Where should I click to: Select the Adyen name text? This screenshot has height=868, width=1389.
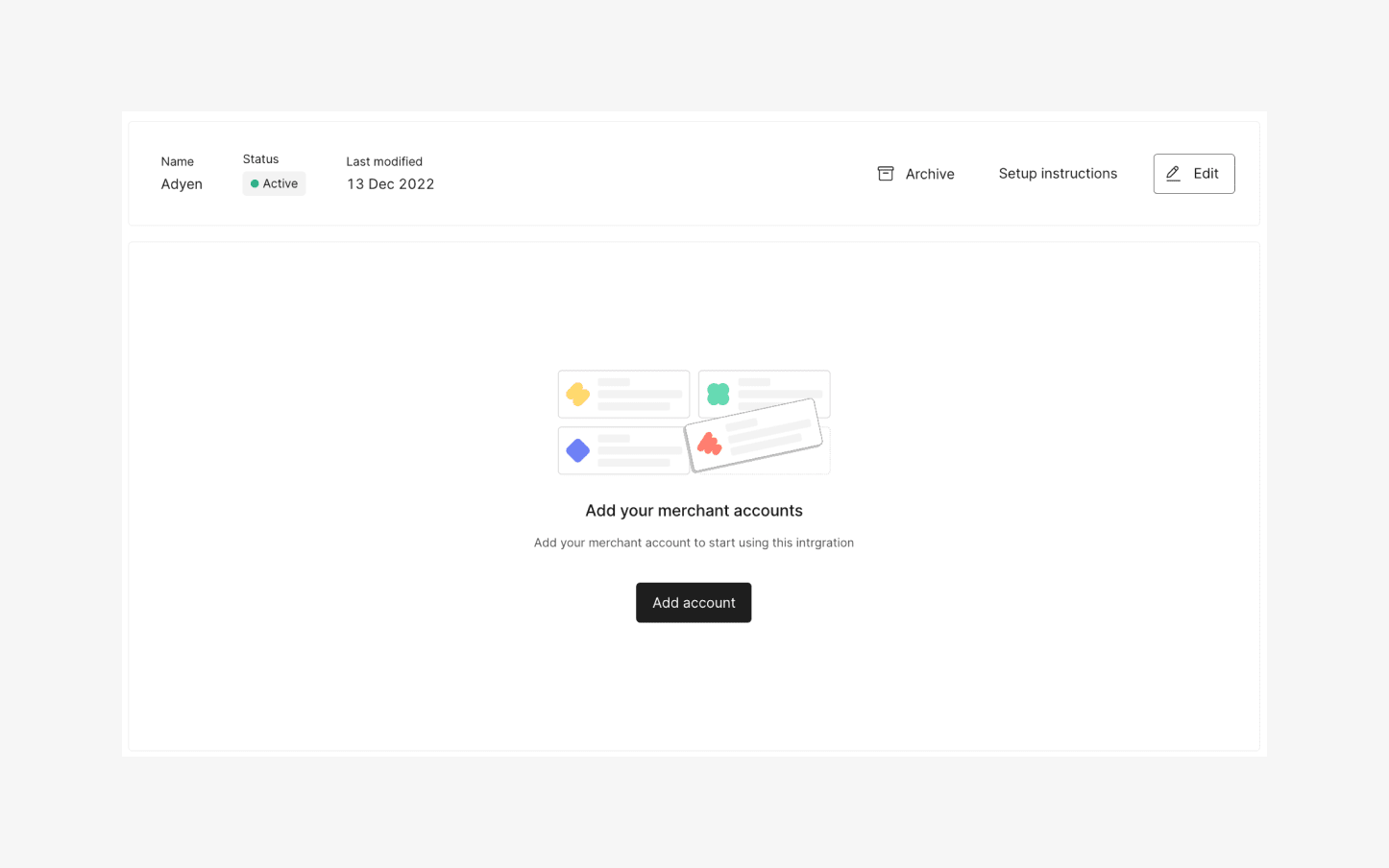pyautogui.click(x=182, y=184)
